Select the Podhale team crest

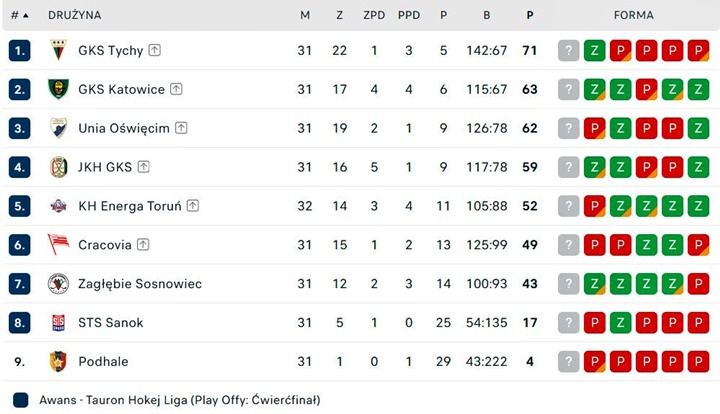pyautogui.click(x=58, y=361)
